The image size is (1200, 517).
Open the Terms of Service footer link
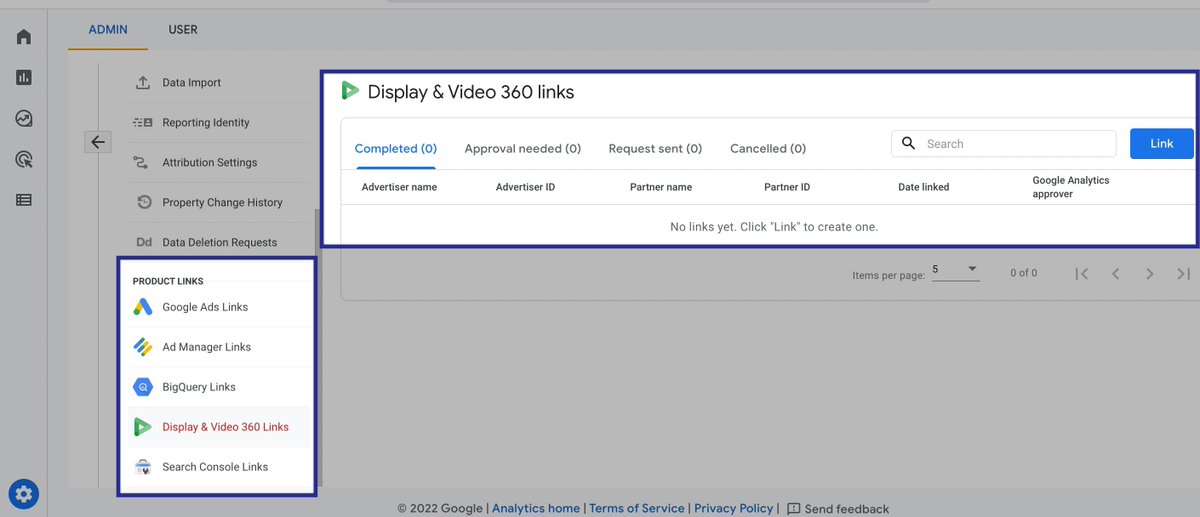coord(637,508)
